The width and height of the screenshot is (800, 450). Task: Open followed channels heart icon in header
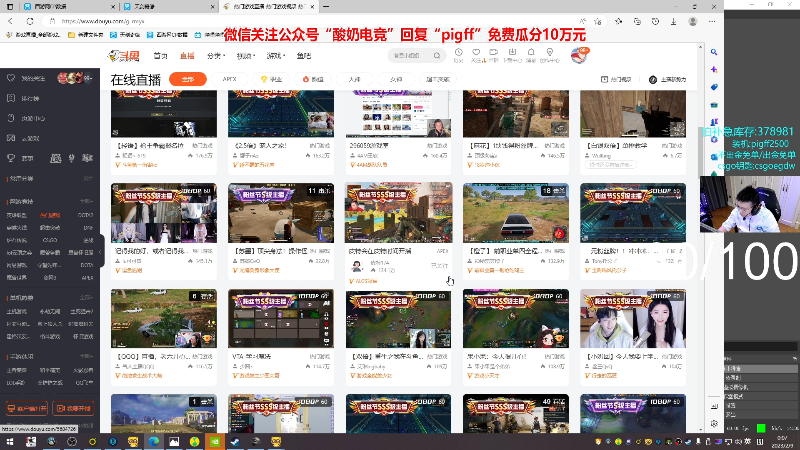(476, 52)
